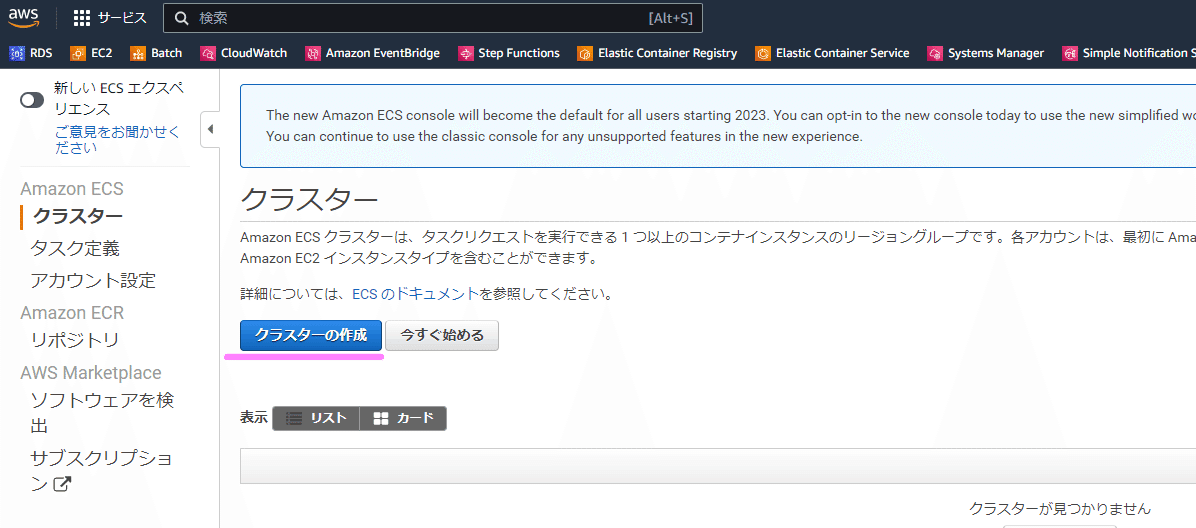Open the ECS のドキュメント link
The width and height of the screenshot is (1196, 528).
pyautogui.click(x=416, y=294)
